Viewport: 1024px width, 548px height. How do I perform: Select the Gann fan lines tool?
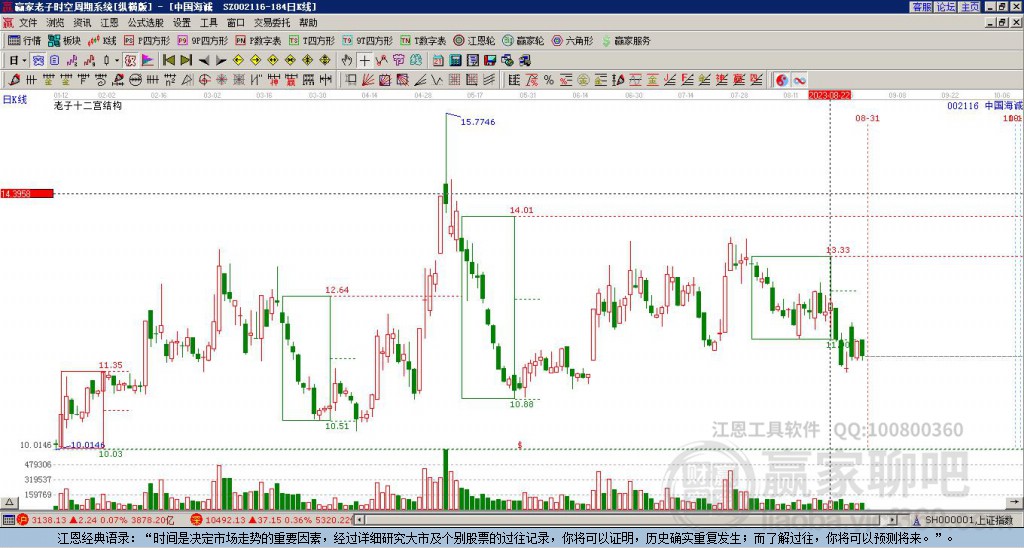pyautogui.click(x=368, y=80)
